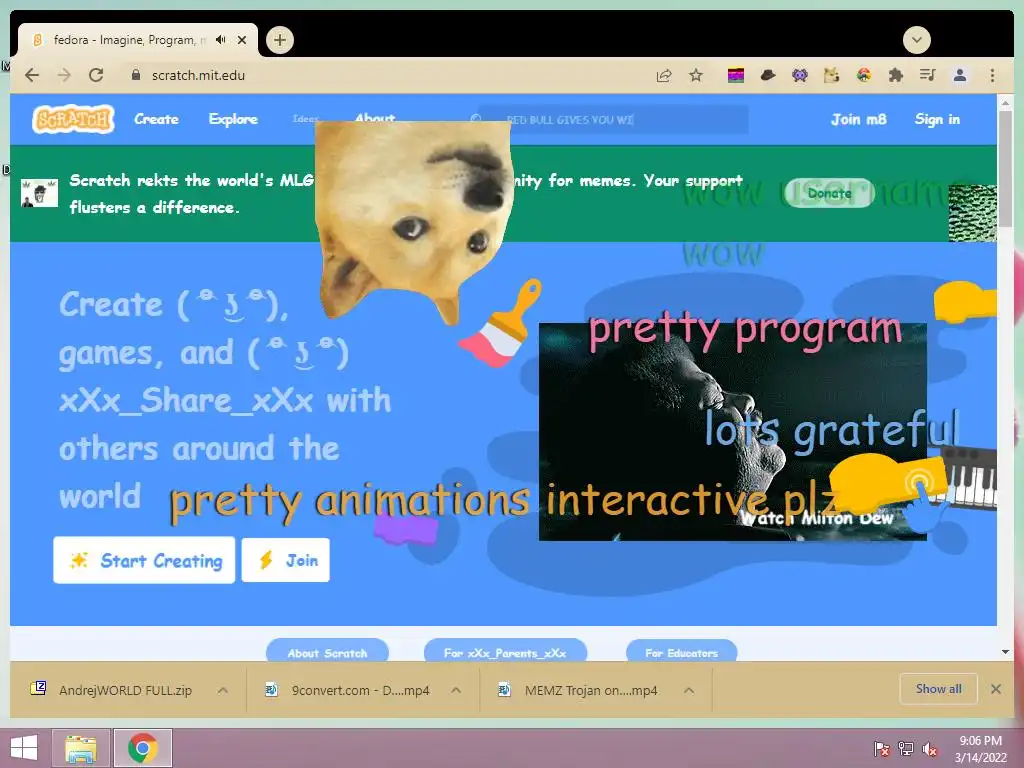
Task: Open the Chrome profile avatar
Action: coord(960,76)
